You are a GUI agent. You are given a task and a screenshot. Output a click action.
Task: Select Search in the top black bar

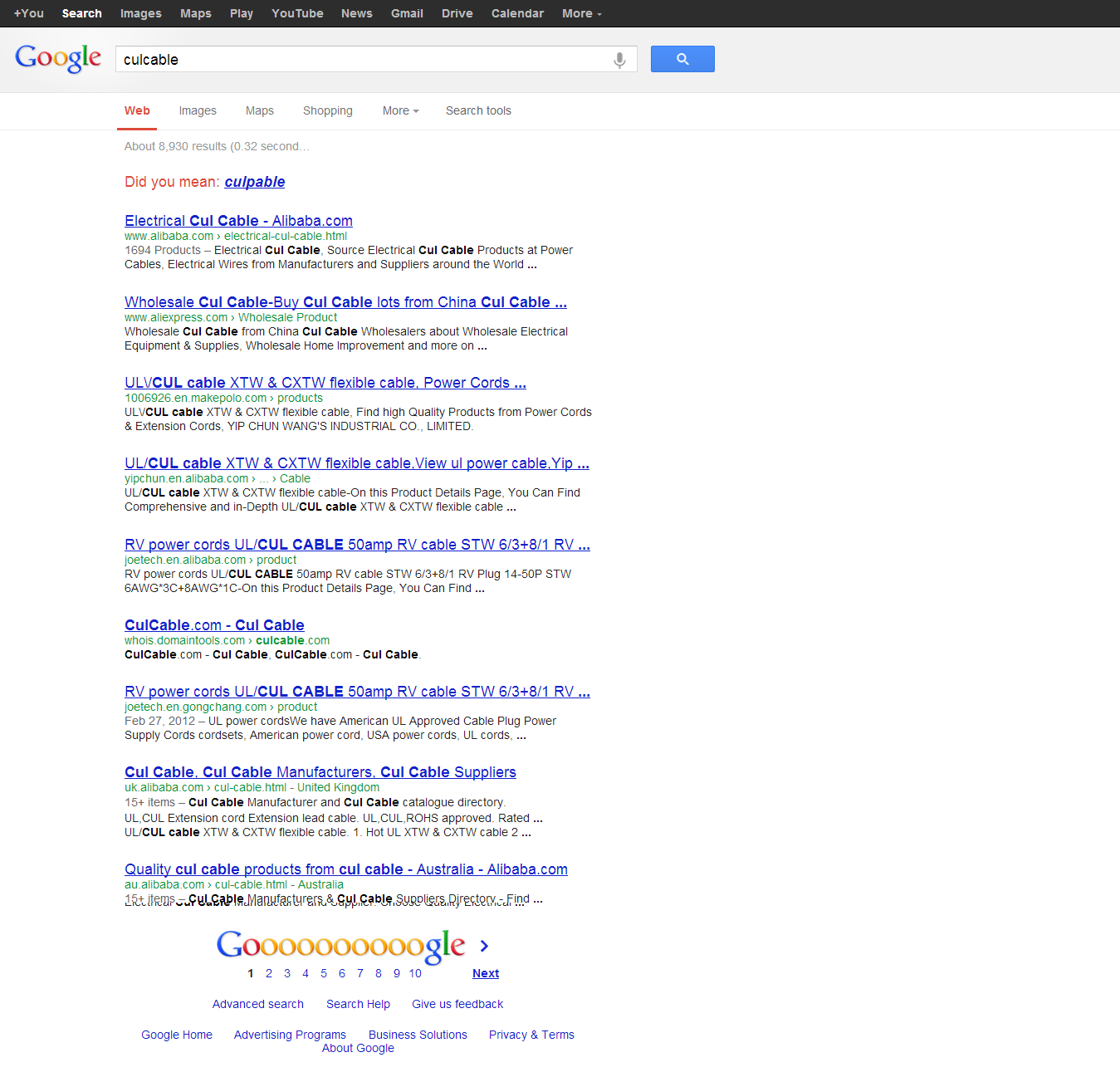click(x=82, y=13)
